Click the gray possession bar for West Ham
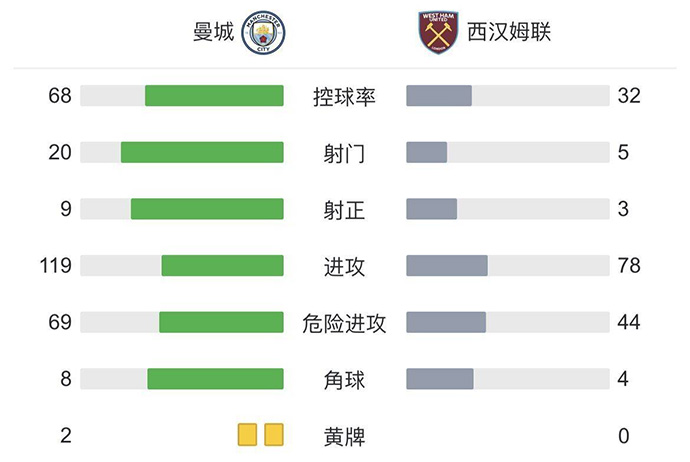Viewport: 690px width, 462px height. [439, 96]
